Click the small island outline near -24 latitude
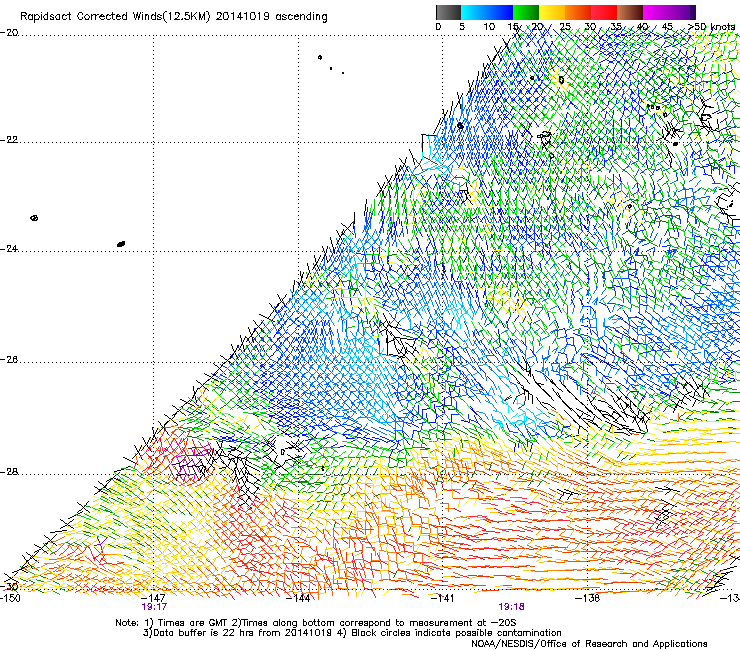The image size is (740, 650). click(x=121, y=244)
